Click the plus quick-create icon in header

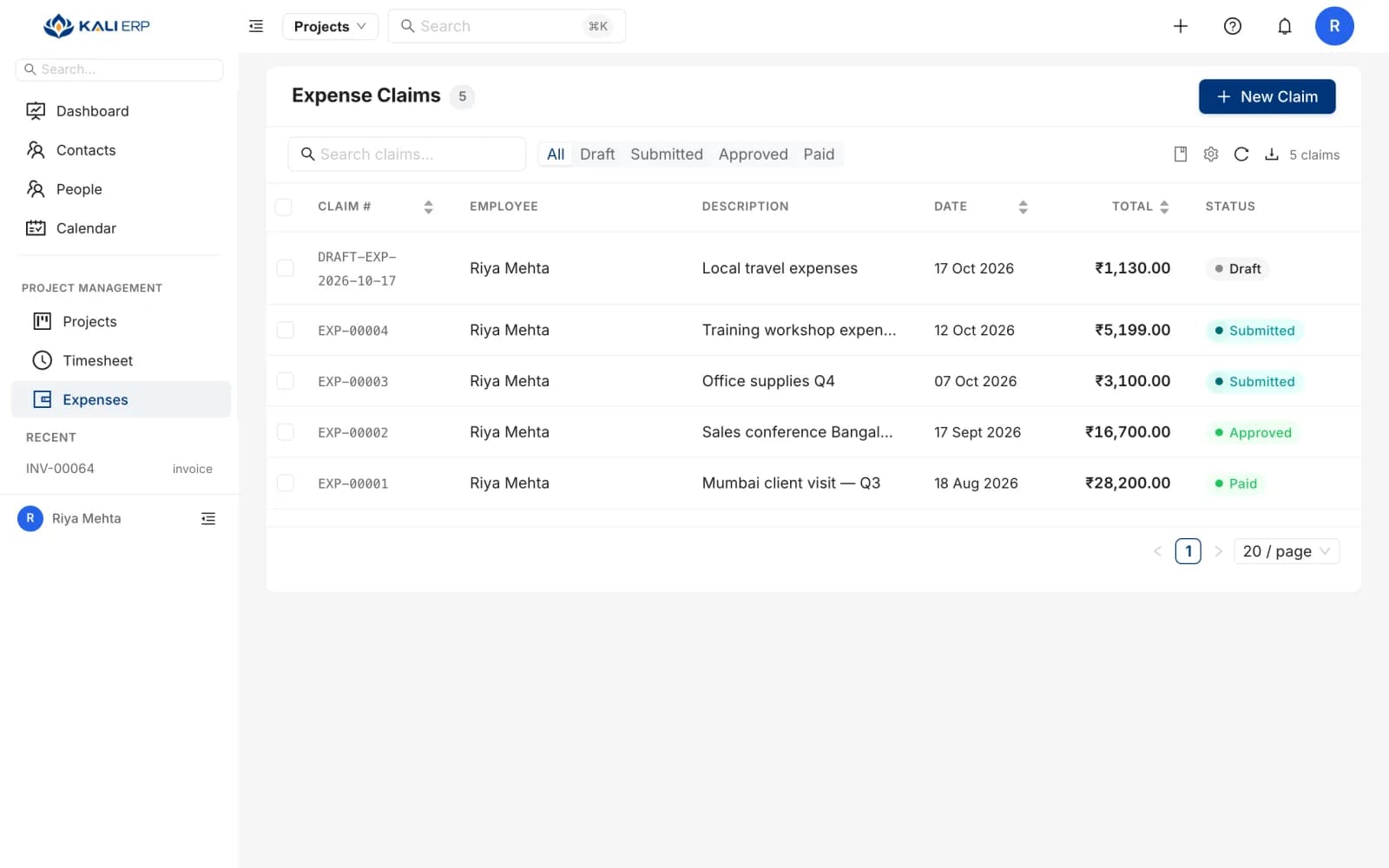(x=1181, y=26)
